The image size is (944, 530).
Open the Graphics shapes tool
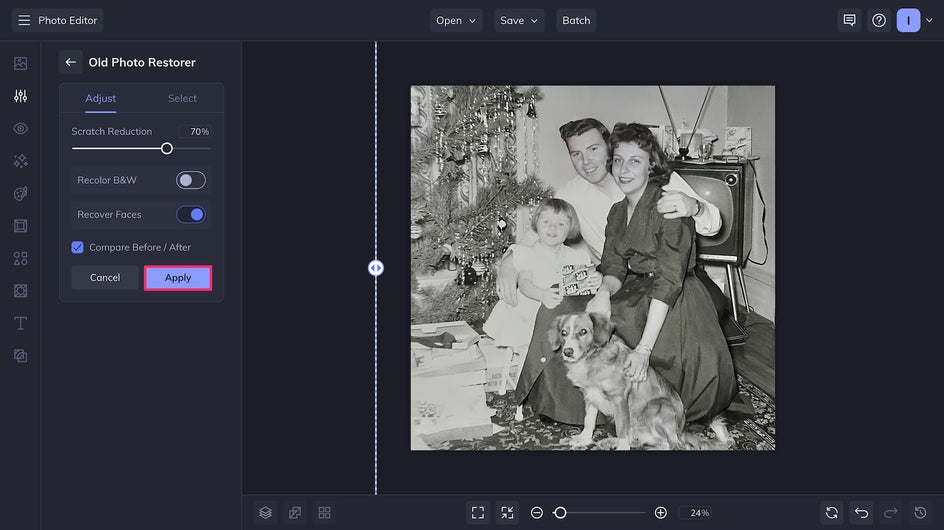tap(20, 258)
